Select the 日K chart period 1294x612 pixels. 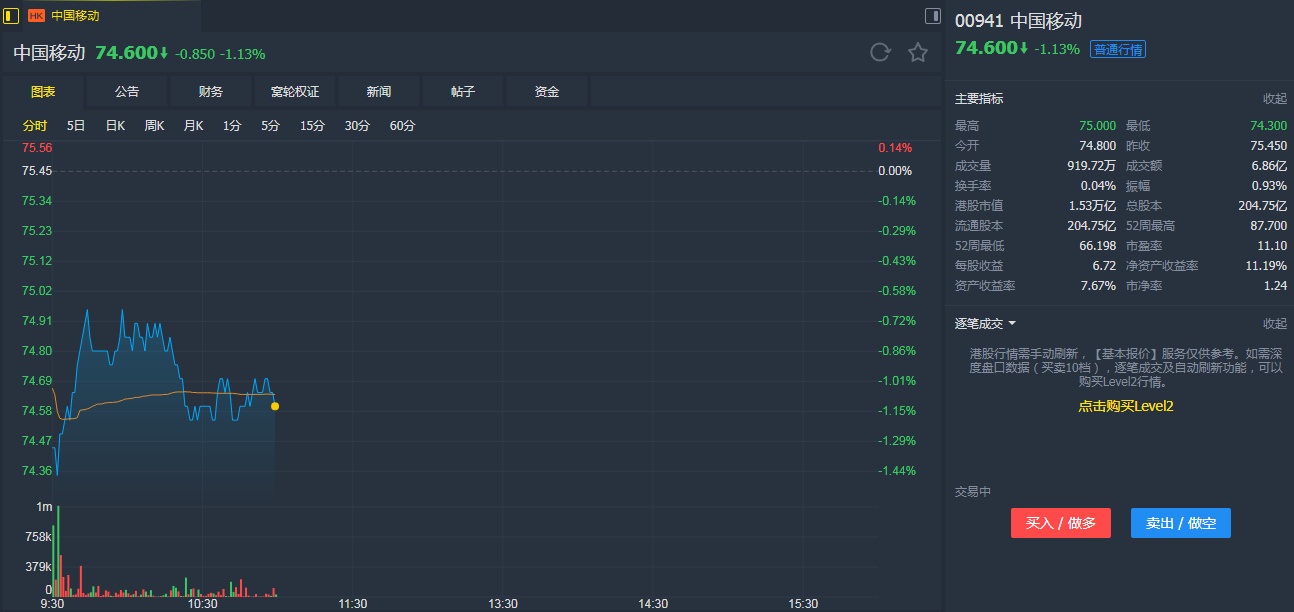(115, 126)
